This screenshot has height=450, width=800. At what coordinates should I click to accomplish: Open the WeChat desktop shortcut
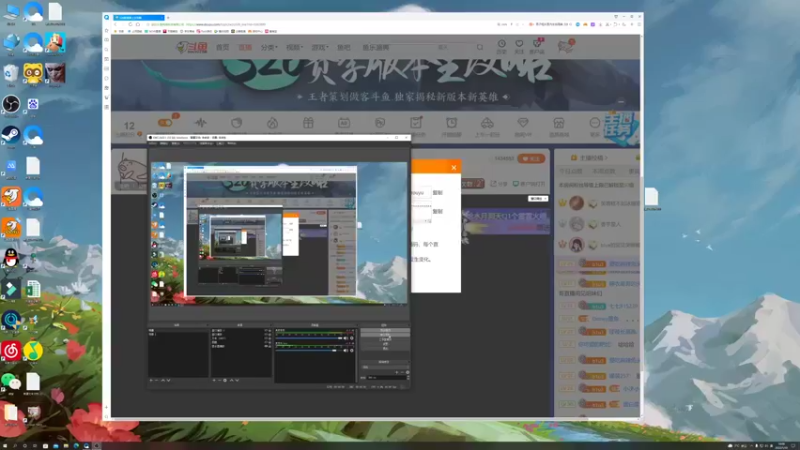11,382
